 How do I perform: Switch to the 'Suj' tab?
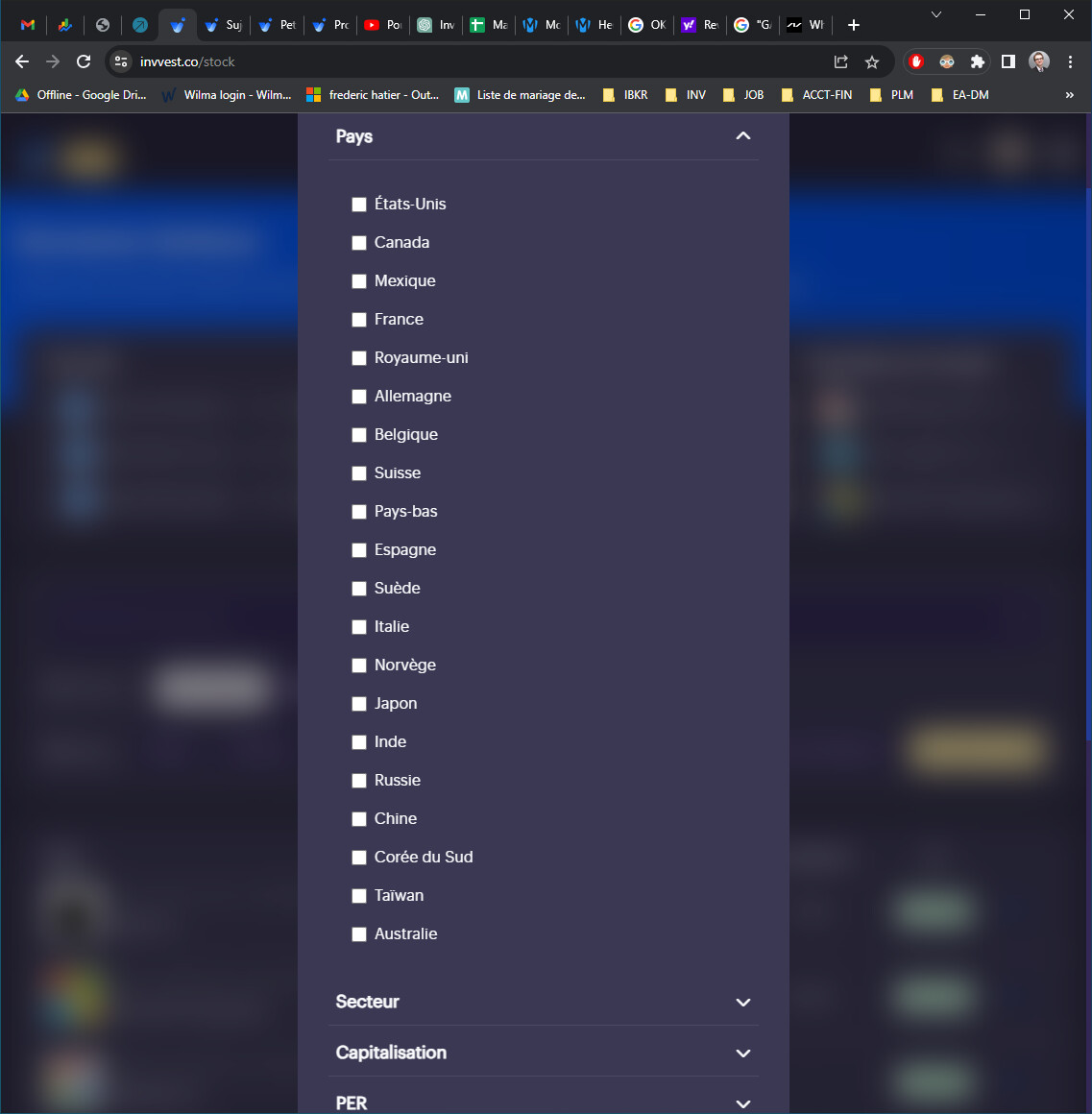[223, 25]
